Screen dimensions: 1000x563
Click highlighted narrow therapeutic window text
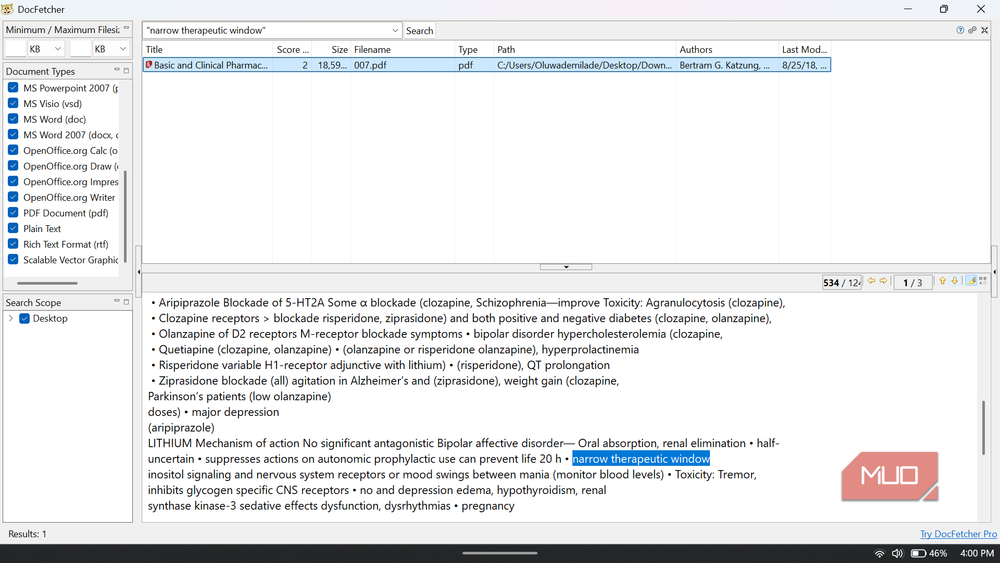[x=640, y=458]
